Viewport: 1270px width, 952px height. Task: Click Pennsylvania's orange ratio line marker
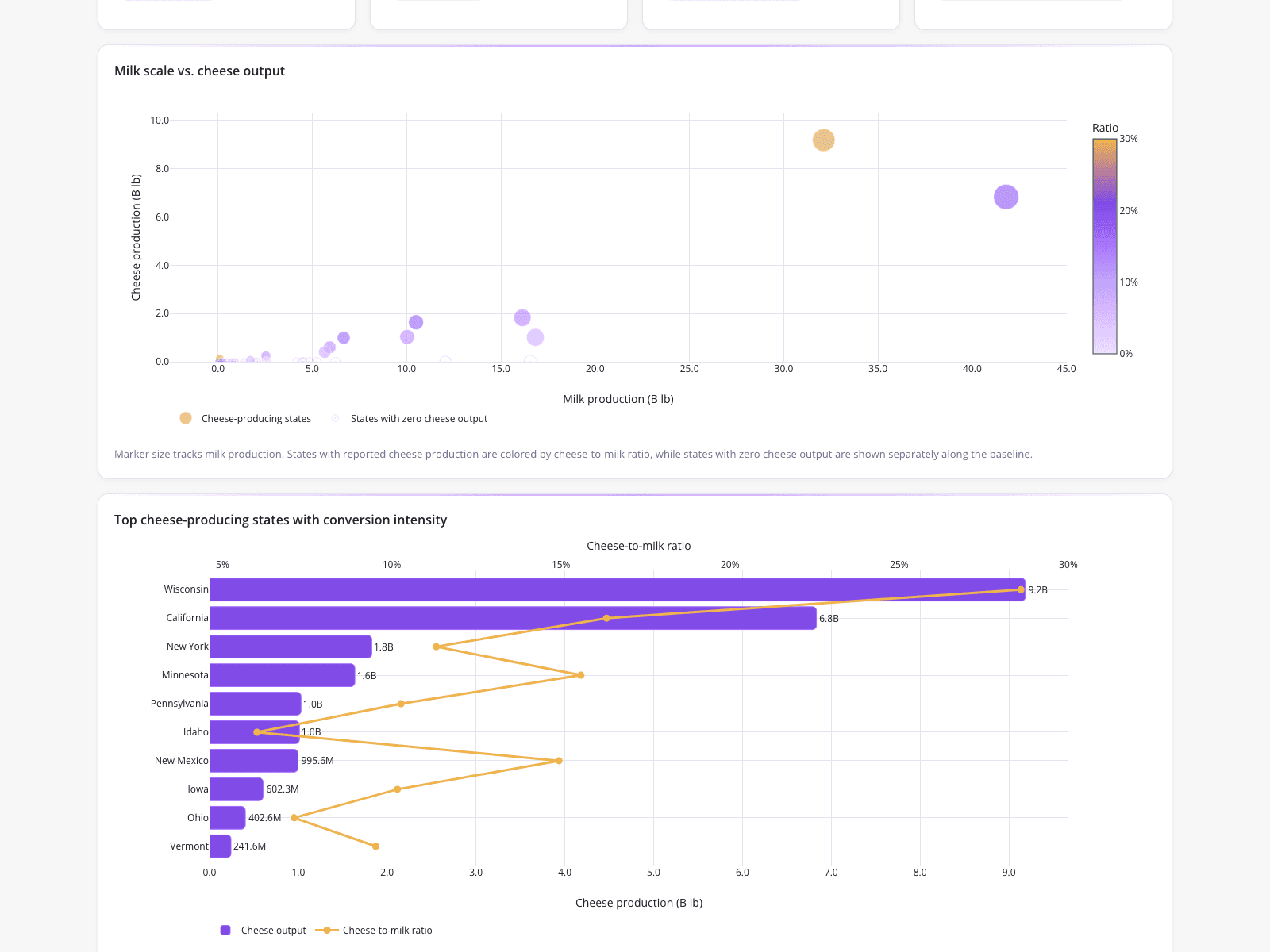[x=401, y=704]
